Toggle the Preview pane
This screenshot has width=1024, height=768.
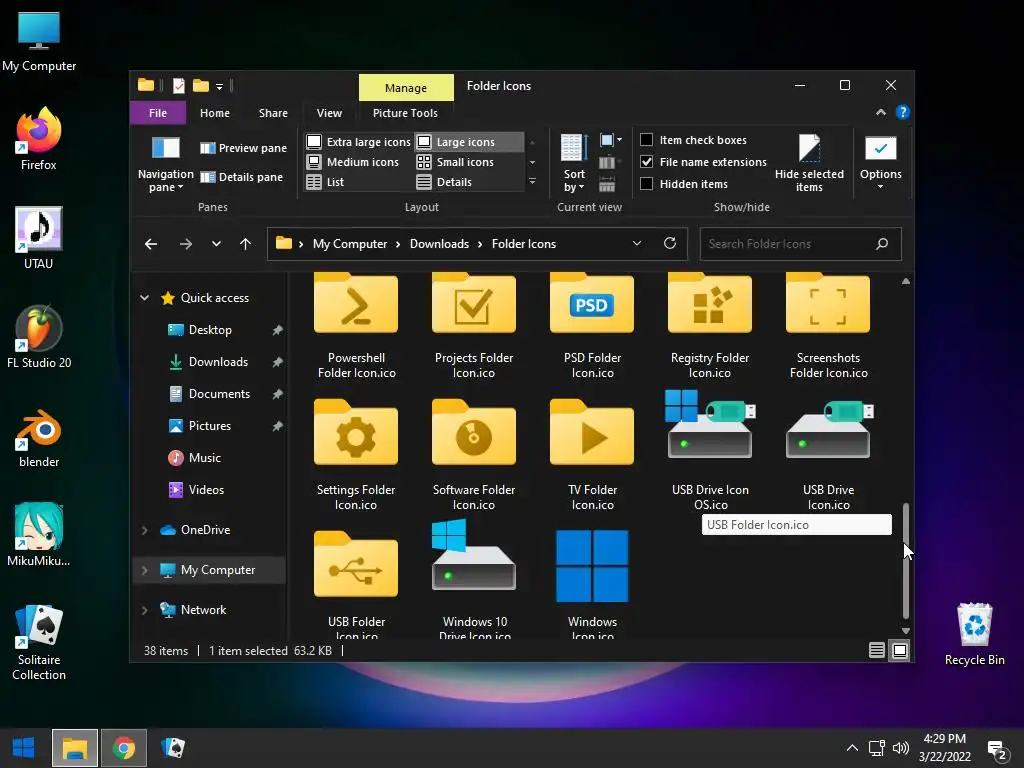(x=243, y=148)
